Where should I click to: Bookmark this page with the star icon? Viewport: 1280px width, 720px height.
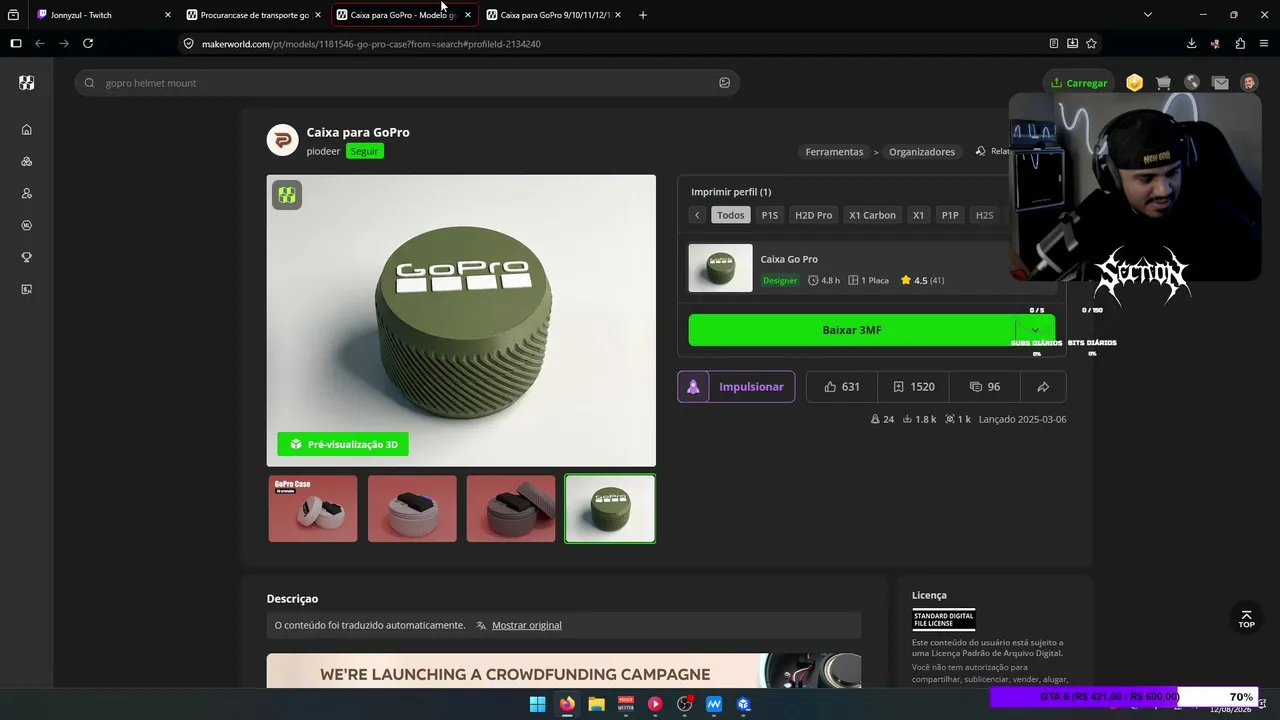click(x=1091, y=43)
